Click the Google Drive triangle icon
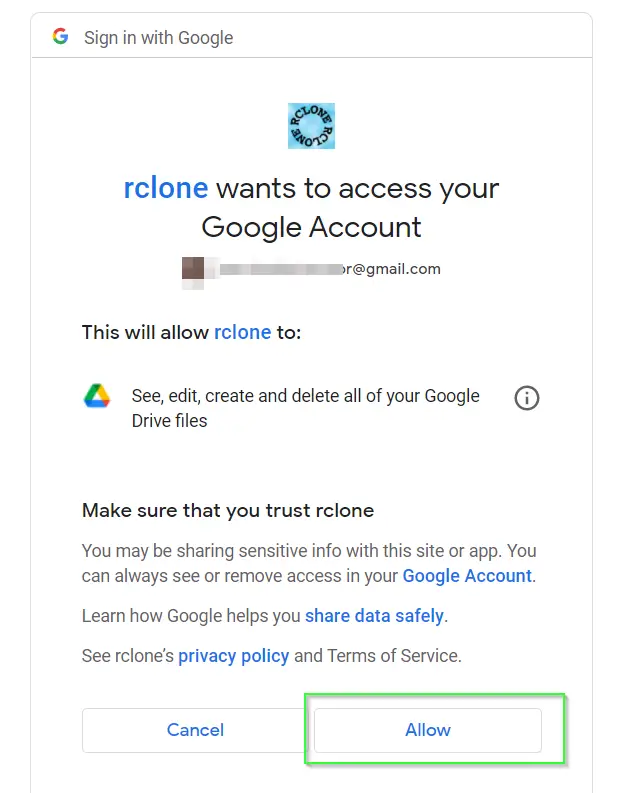The width and height of the screenshot is (644, 793). tap(97, 395)
